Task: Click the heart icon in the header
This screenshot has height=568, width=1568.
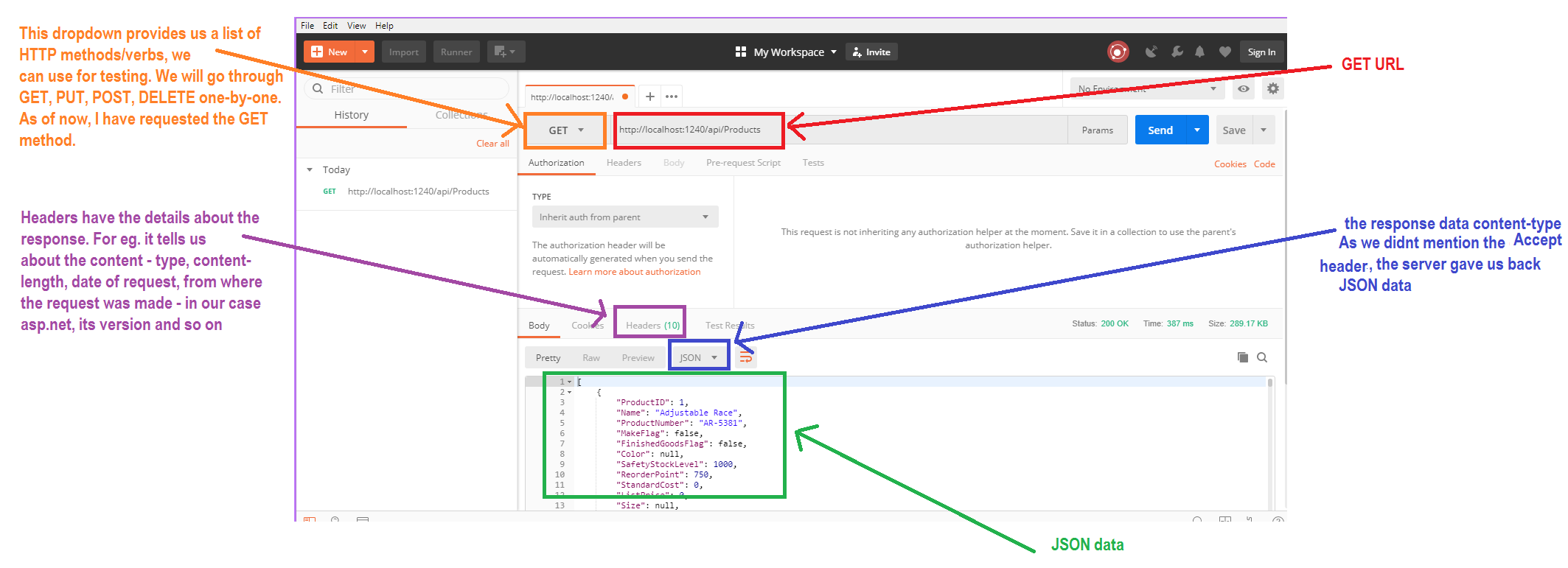Action: coord(1224,52)
